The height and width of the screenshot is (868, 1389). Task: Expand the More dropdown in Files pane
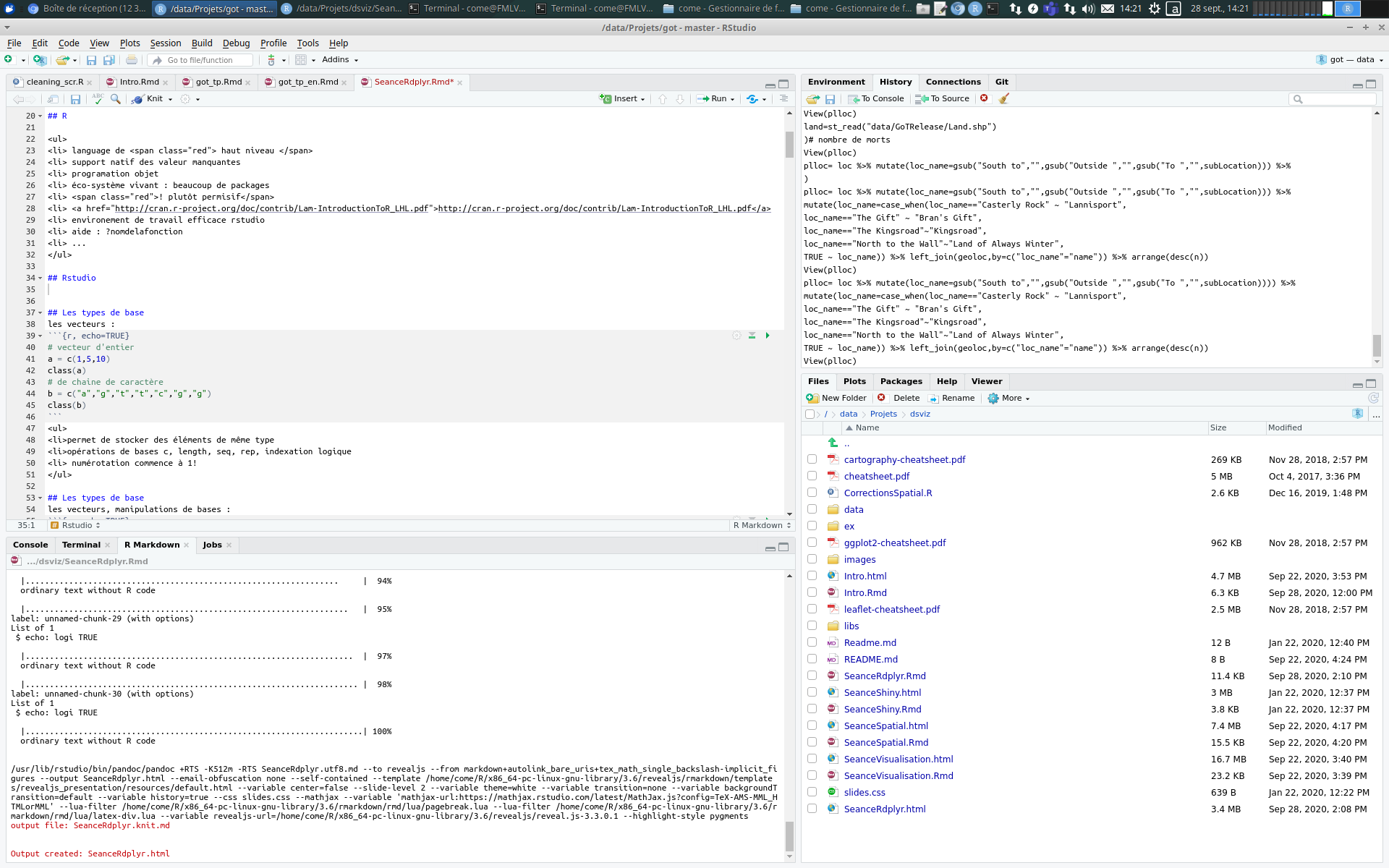(x=1008, y=399)
